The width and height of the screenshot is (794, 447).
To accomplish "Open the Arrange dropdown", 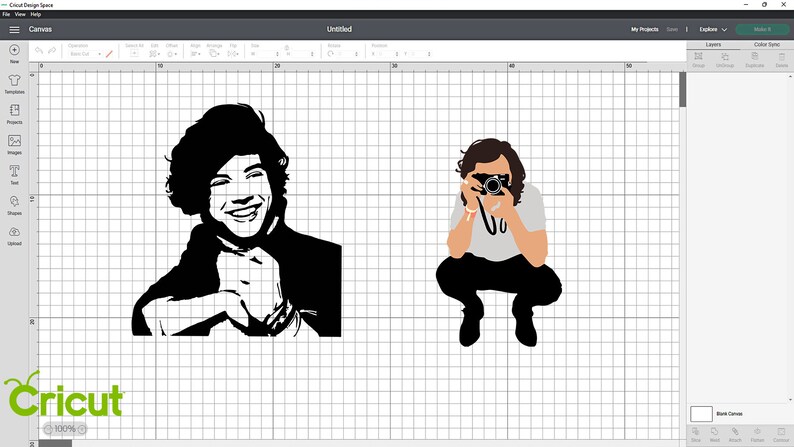I will point(214,53).
